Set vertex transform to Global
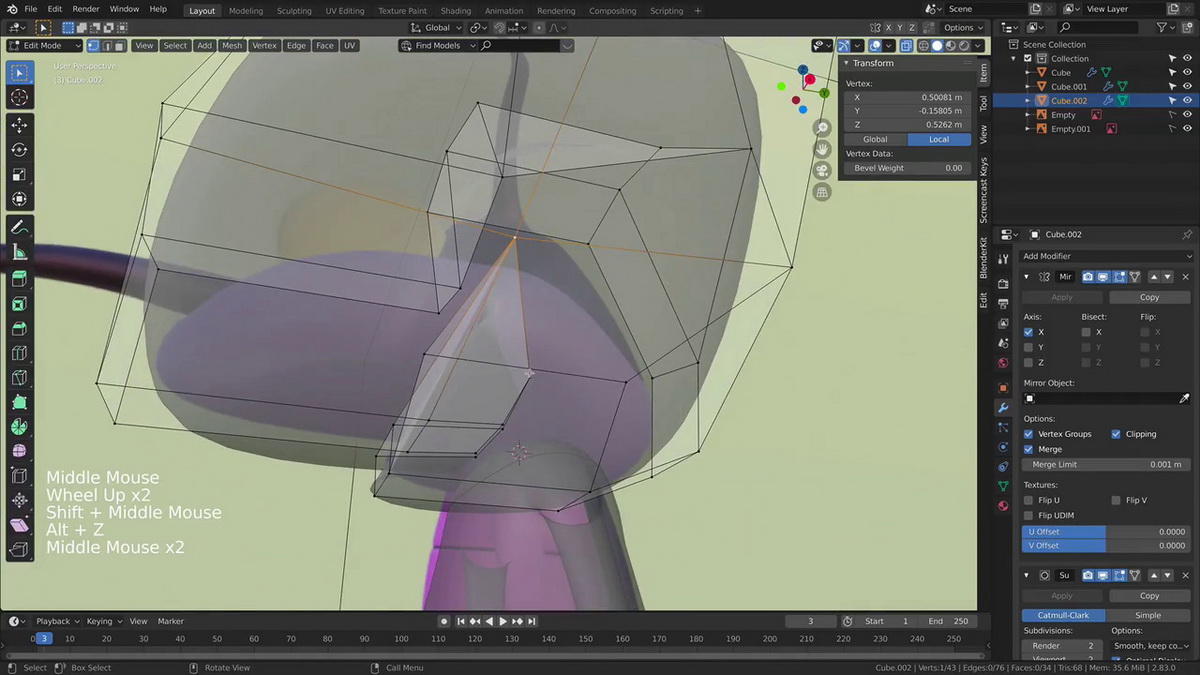Screen dimensions: 1200x675 875,139
